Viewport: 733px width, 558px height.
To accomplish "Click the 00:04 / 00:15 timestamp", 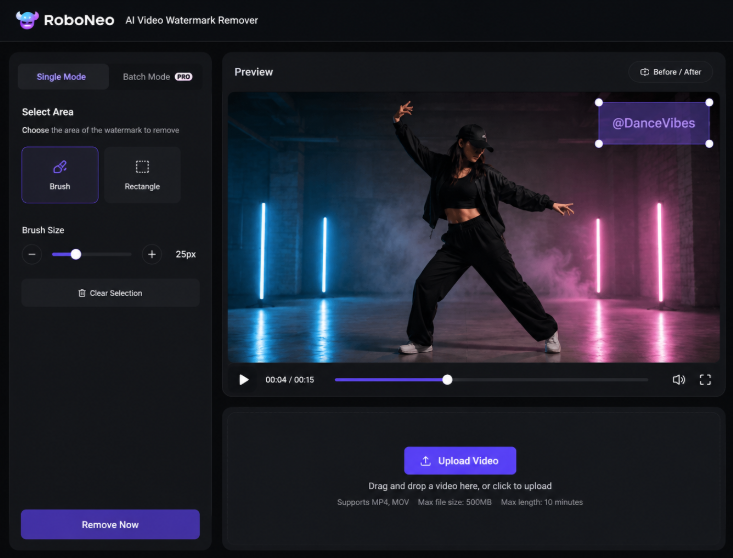I will pyautogui.click(x=290, y=379).
